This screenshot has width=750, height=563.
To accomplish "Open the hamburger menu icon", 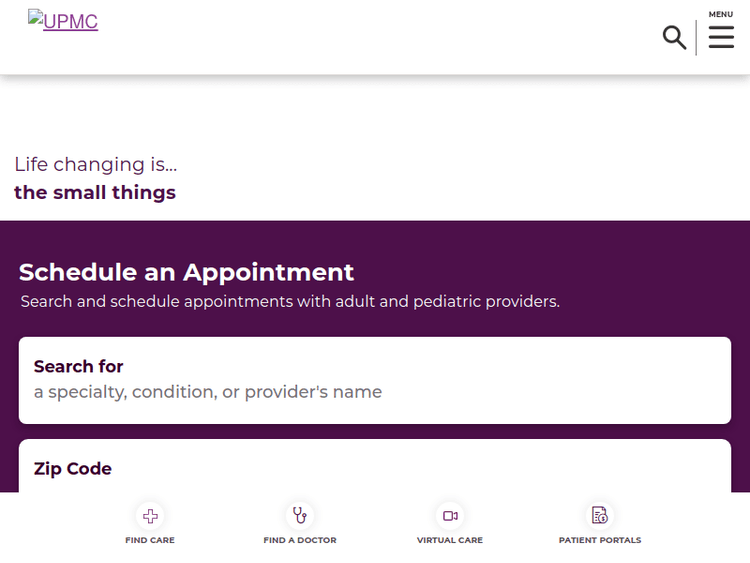I will (x=721, y=37).
